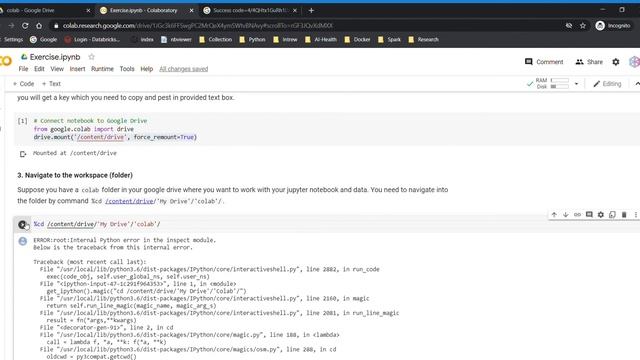The width and height of the screenshot is (640, 360).
Task: Close the Exercise.ipynb browser tab
Action: [191, 10]
